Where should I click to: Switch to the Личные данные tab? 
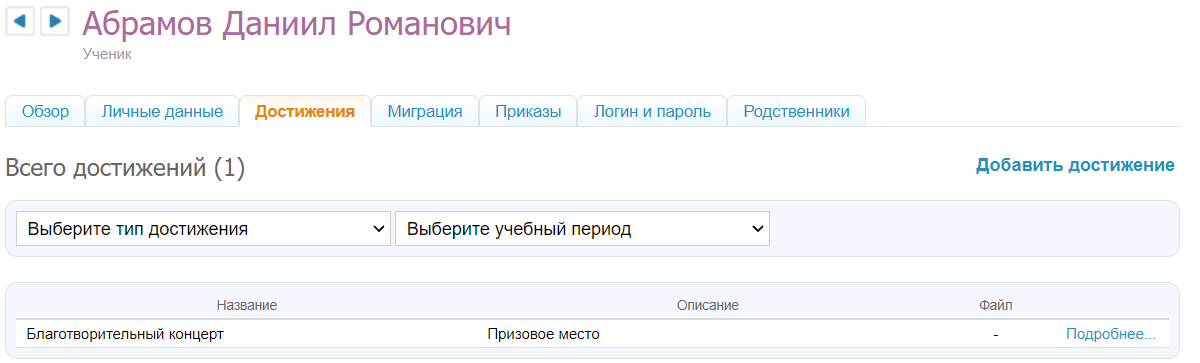click(162, 111)
